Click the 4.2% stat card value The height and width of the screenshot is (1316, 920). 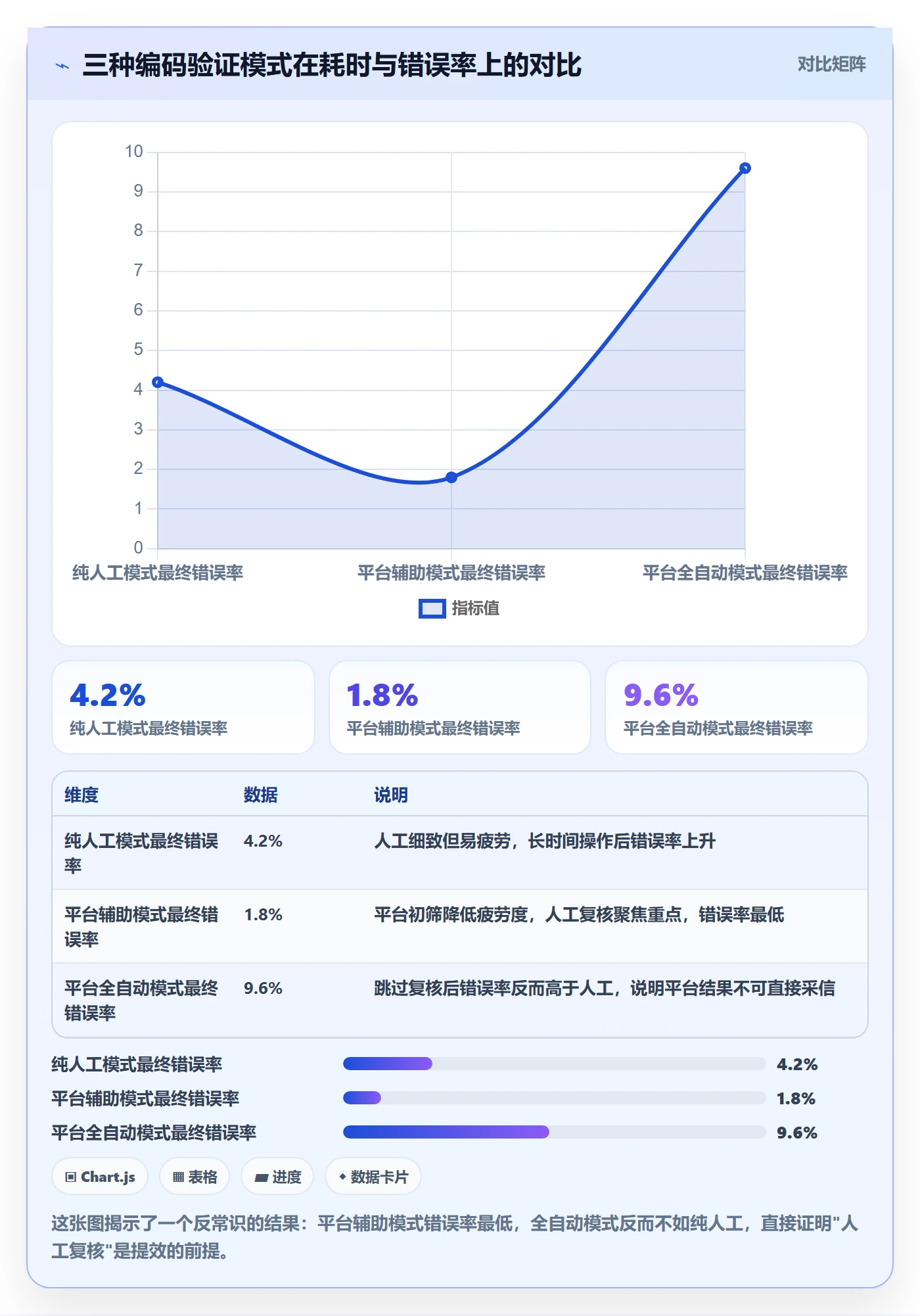point(108,695)
